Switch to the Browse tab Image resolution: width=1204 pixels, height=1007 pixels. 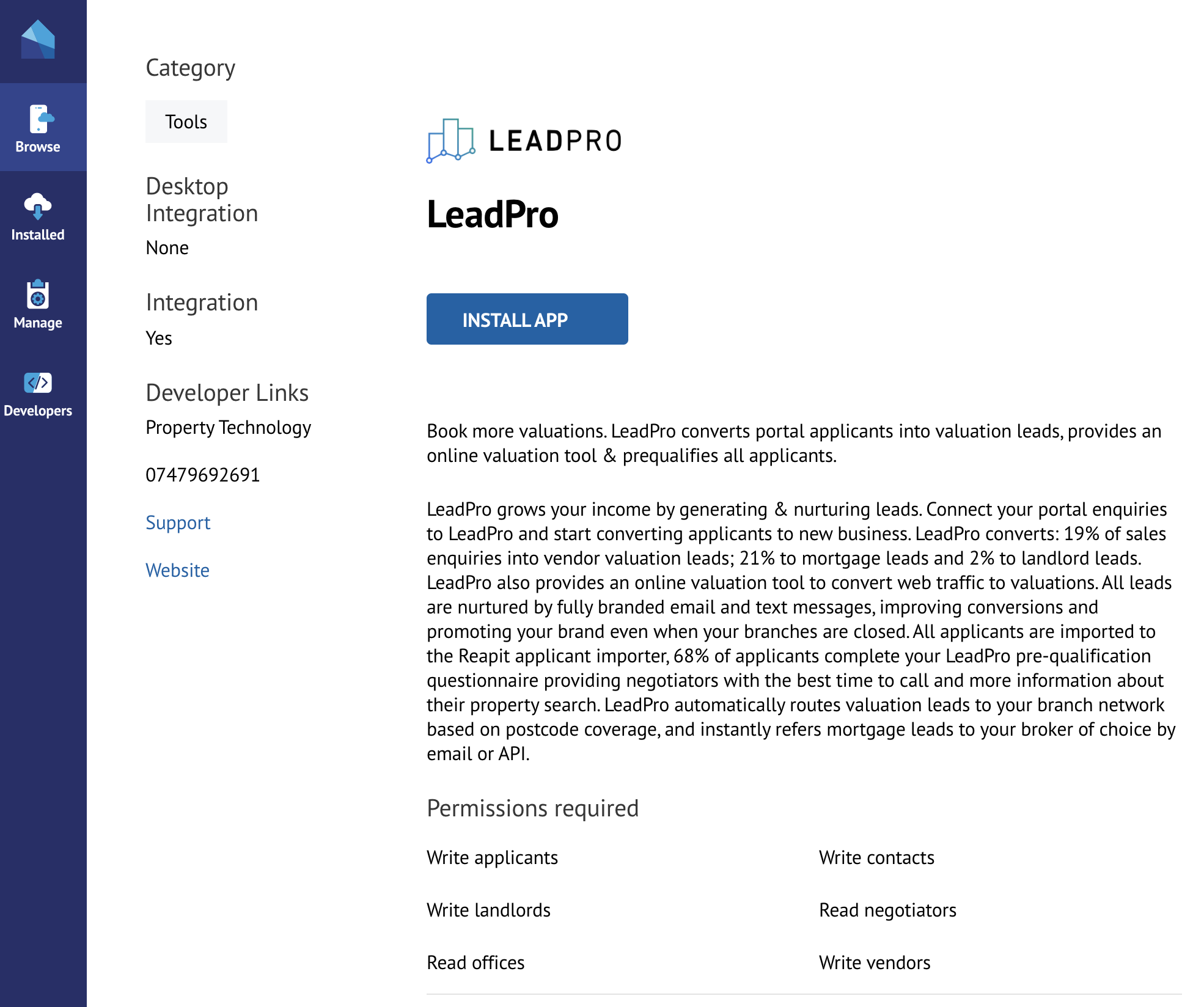click(x=38, y=146)
